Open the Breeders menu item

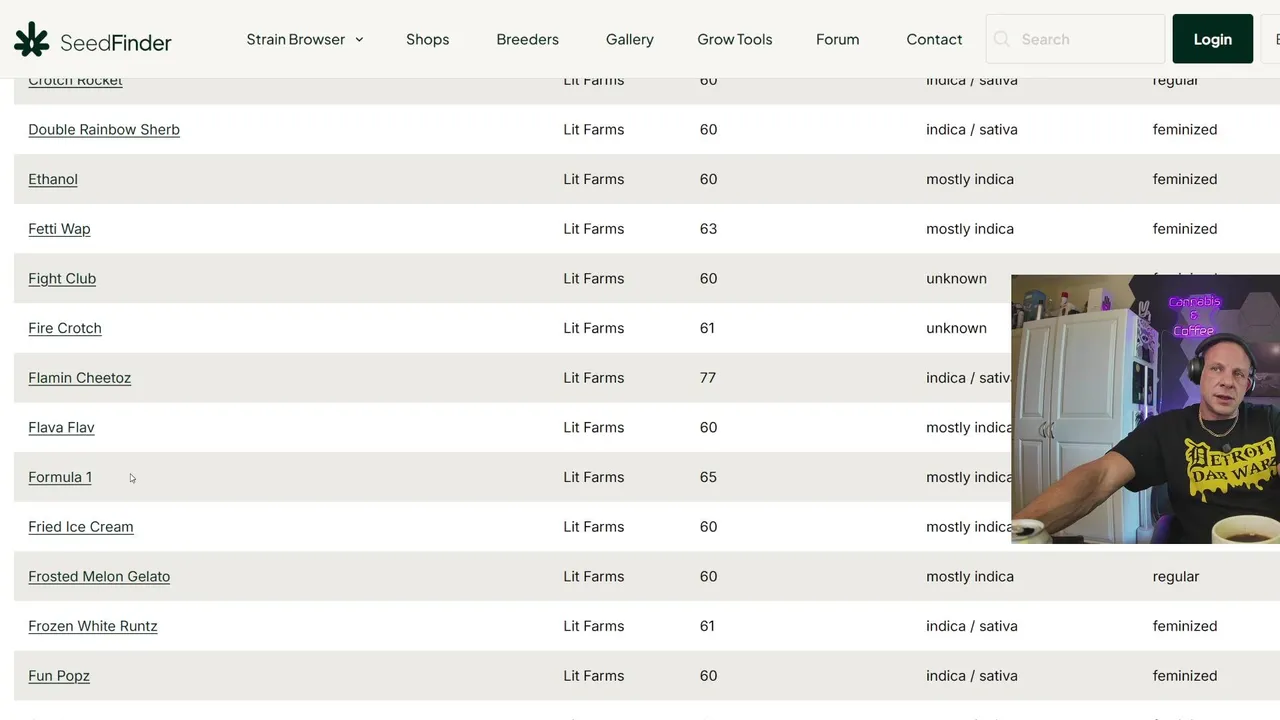tap(527, 40)
